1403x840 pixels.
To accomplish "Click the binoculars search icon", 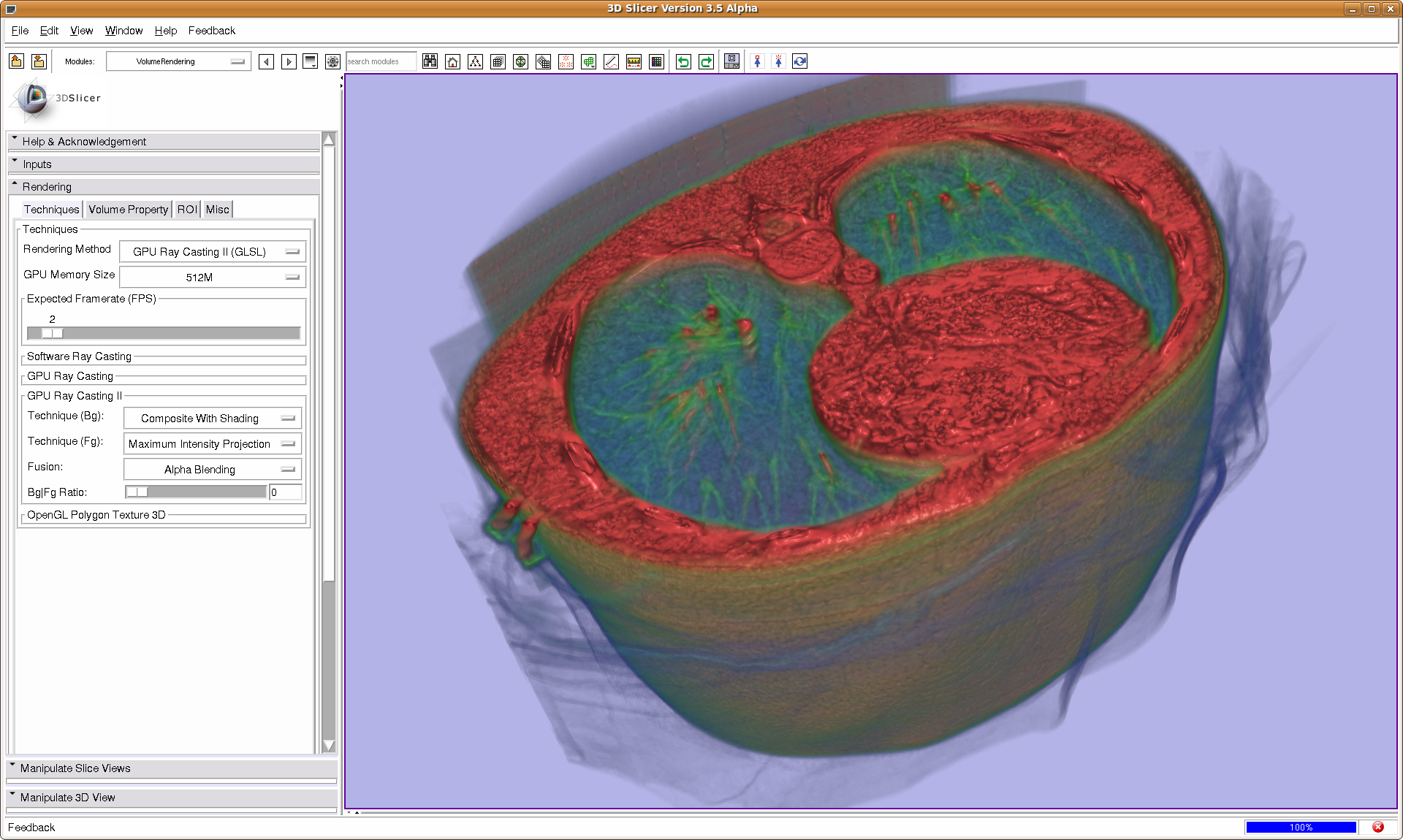I will tap(430, 61).
